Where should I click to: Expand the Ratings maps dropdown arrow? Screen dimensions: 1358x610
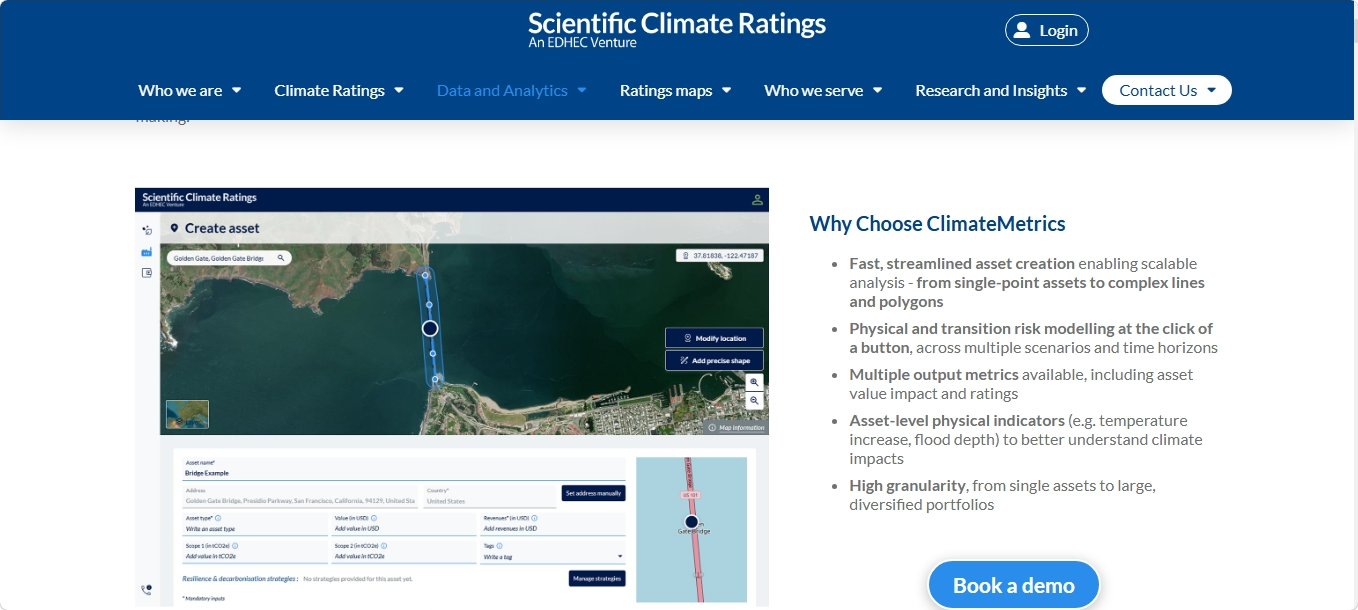[727, 90]
